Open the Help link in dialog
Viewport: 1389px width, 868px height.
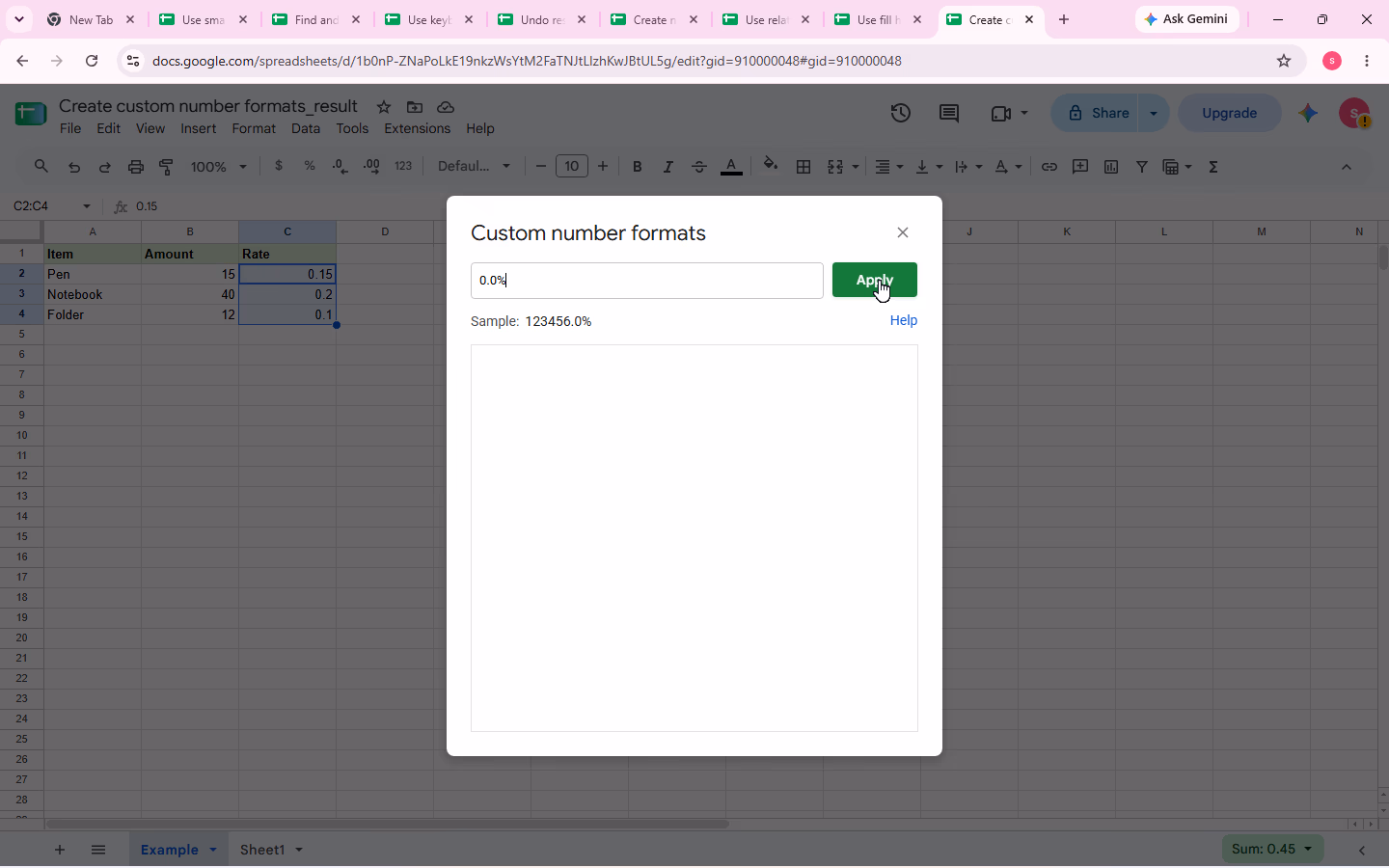pos(904,320)
